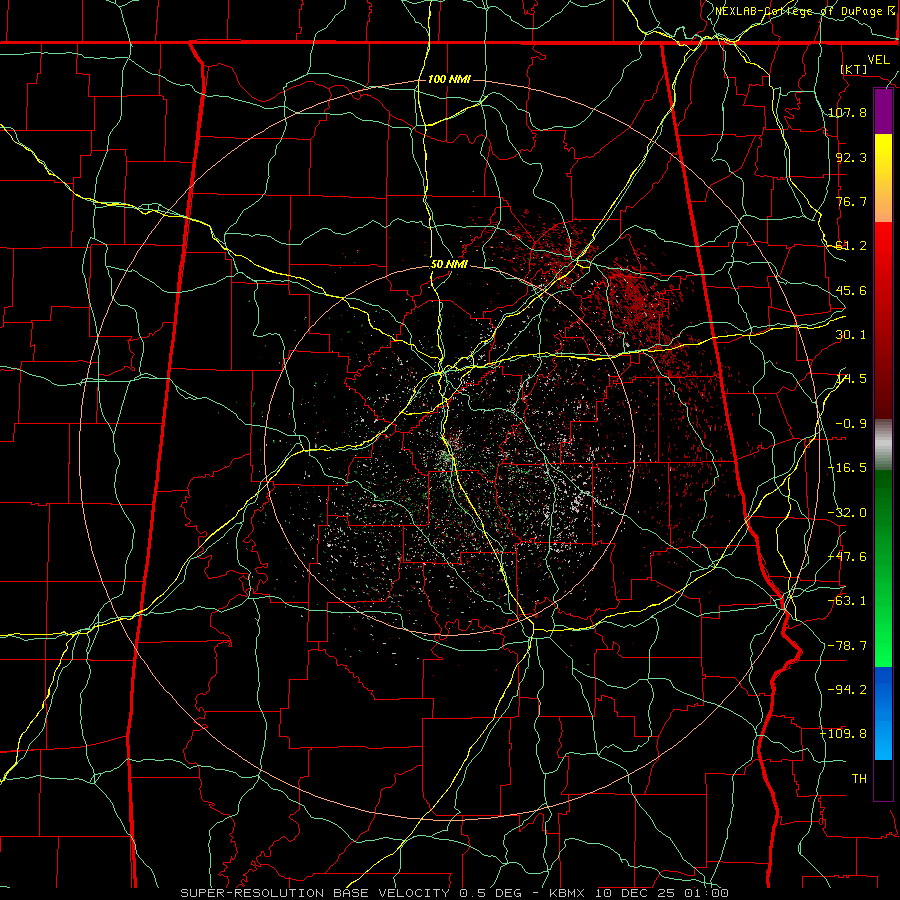Click the 61.2 scale value
900x900 pixels.
click(851, 246)
